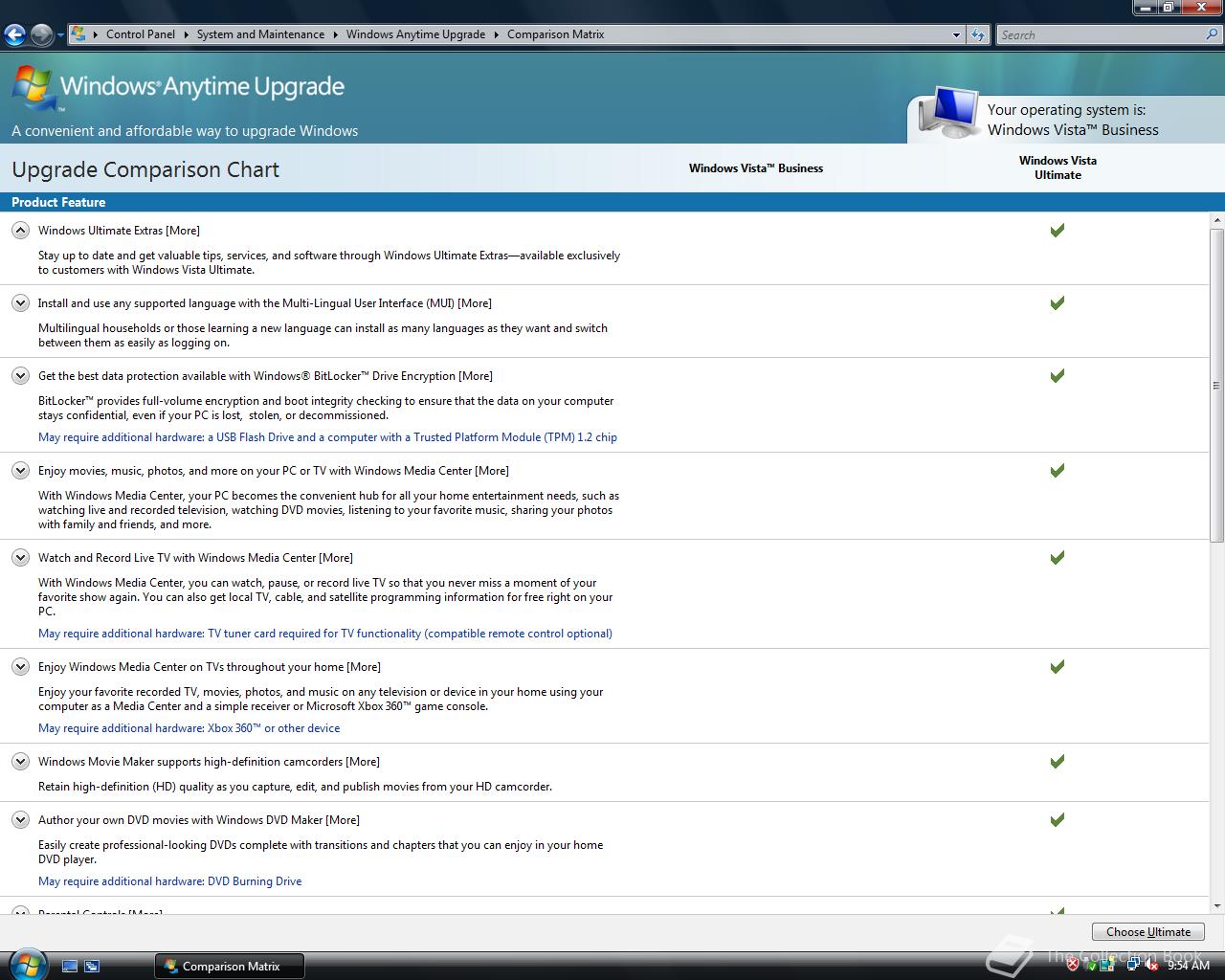Open the address bar history dropdown arrow

(x=956, y=35)
